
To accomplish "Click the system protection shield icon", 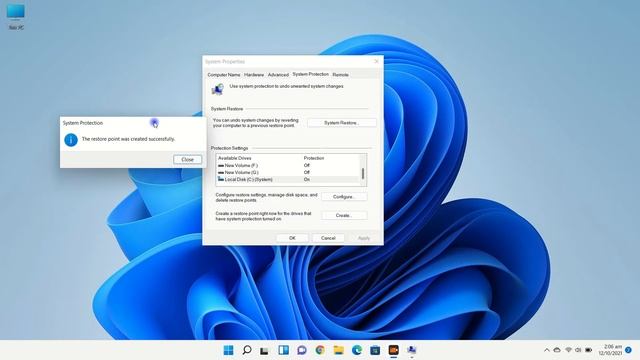I will [x=218, y=89].
